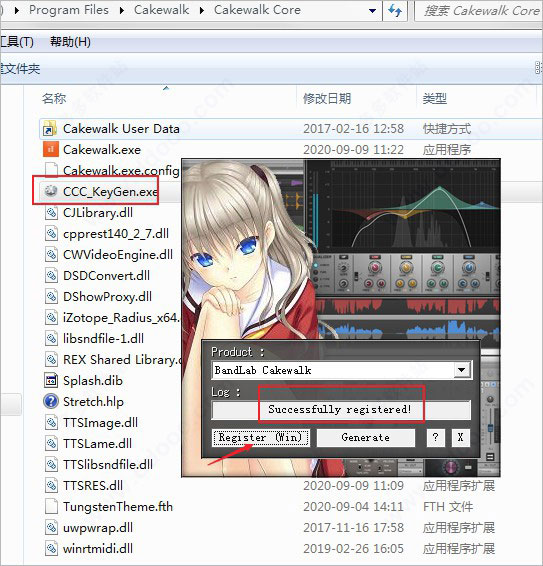
Task: Expand the breadcrumb arrow after Cakewalk folder
Action: tap(202, 10)
